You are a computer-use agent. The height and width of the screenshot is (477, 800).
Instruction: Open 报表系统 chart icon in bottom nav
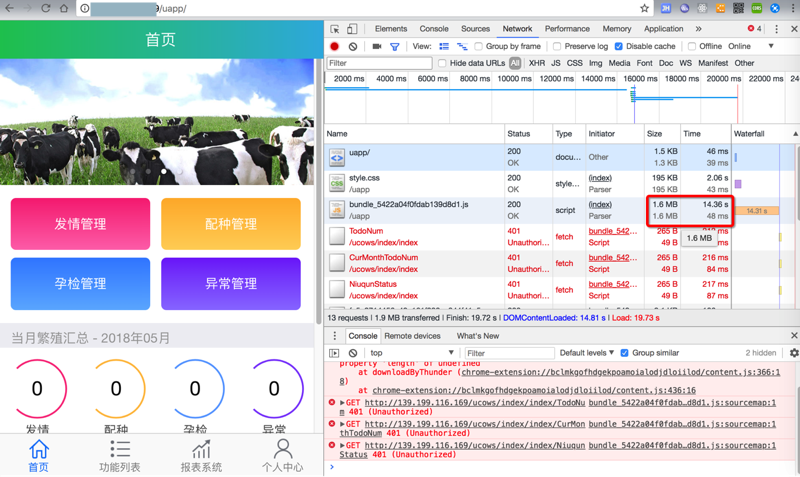201,449
